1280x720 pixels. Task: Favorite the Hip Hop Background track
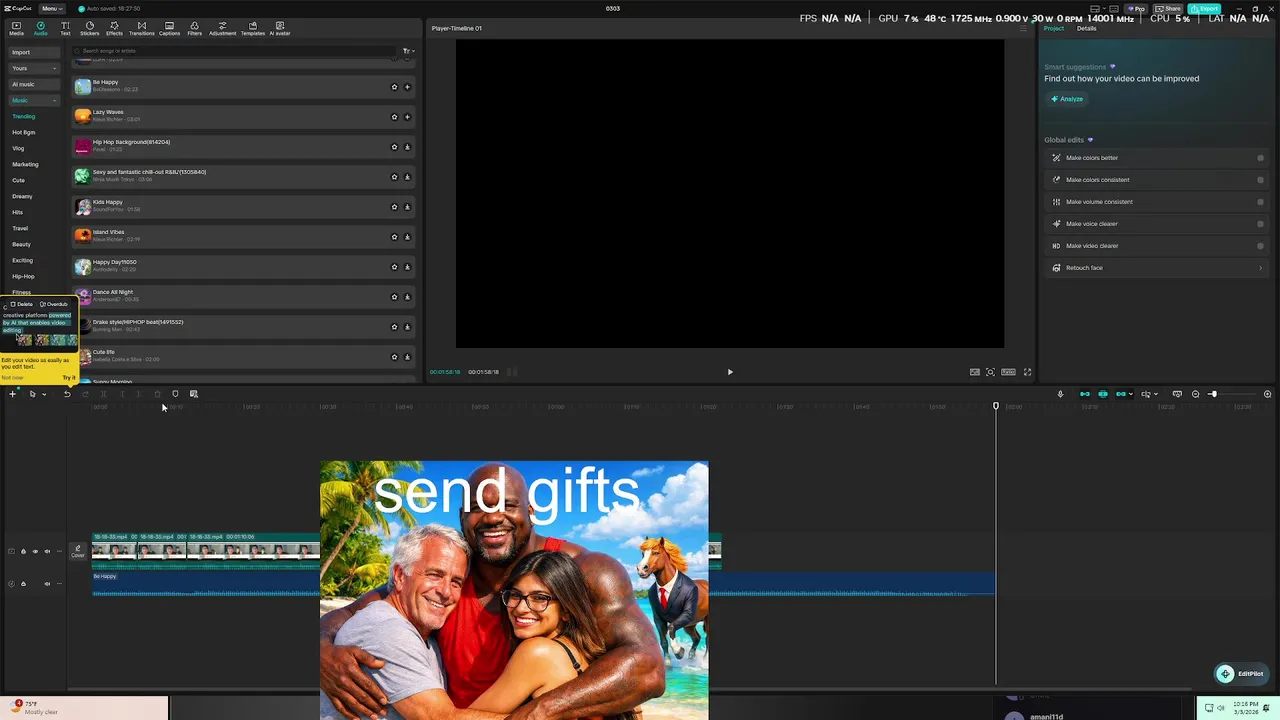pyautogui.click(x=394, y=147)
